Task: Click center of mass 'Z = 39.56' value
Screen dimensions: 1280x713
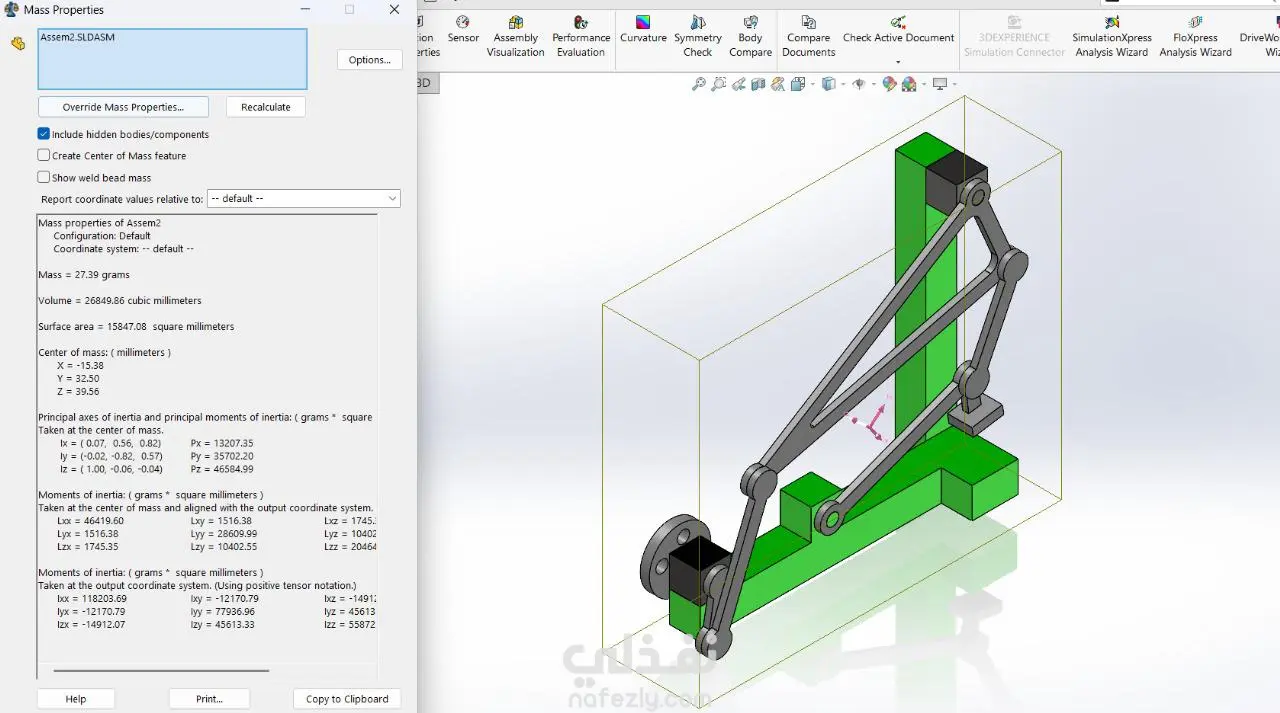Action: 78,392
